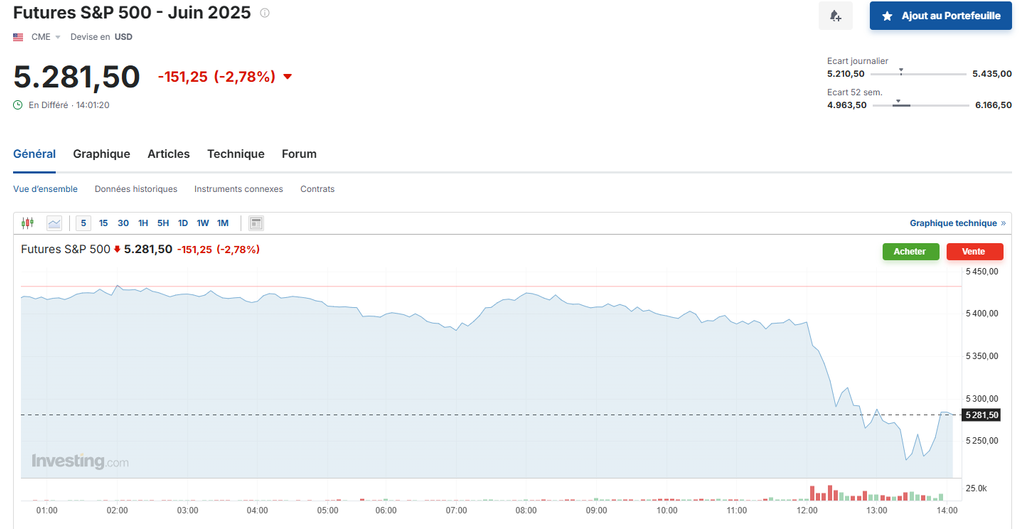Open the Graphique tab

click(x=101, y=154)
